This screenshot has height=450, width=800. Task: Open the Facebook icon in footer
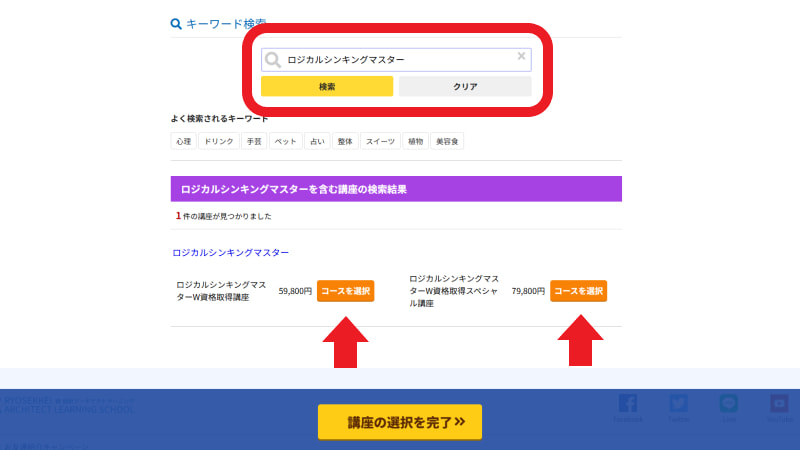[628, 403]
